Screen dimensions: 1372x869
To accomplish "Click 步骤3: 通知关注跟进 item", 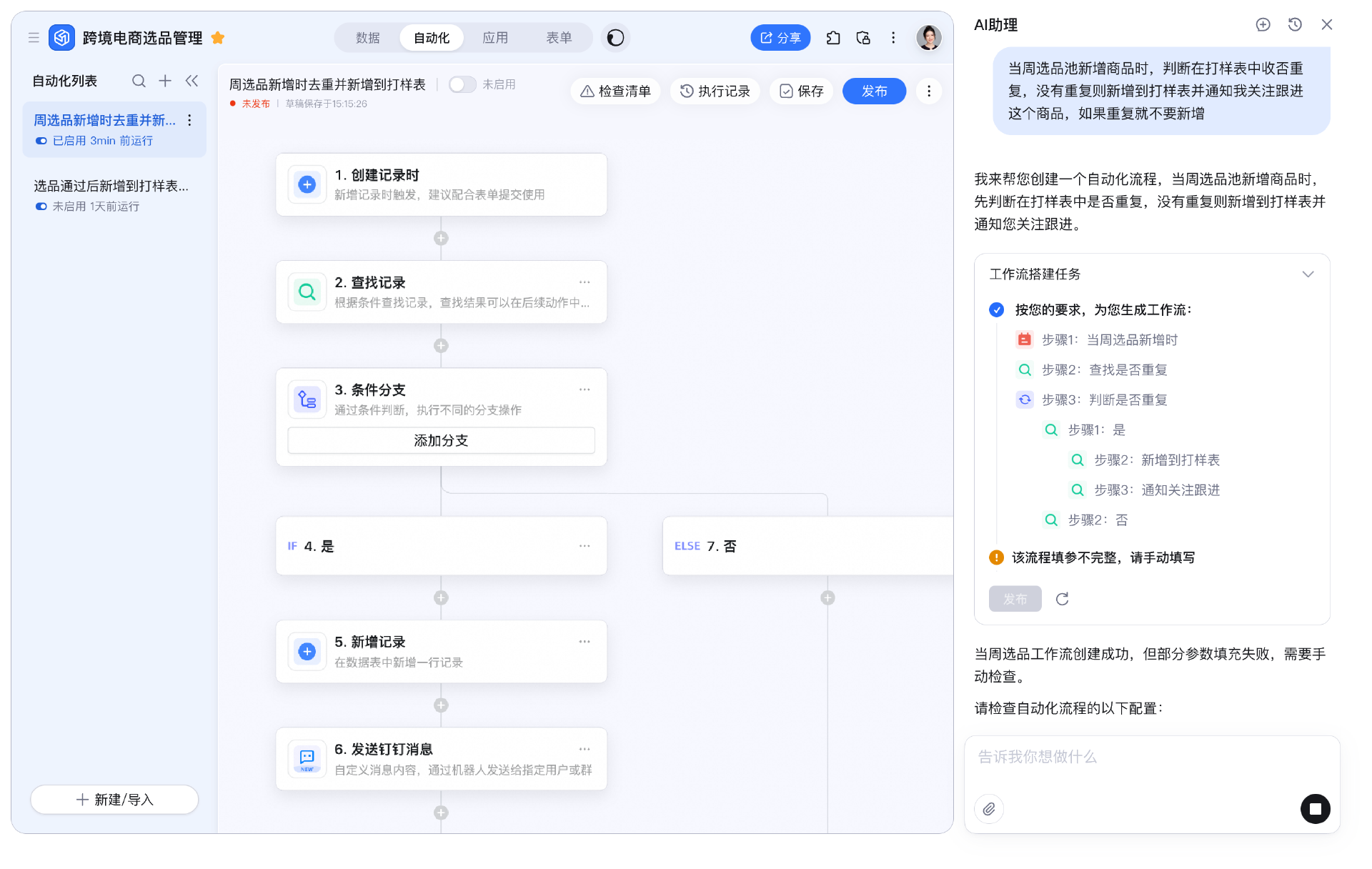I will tap(1157, 490).
